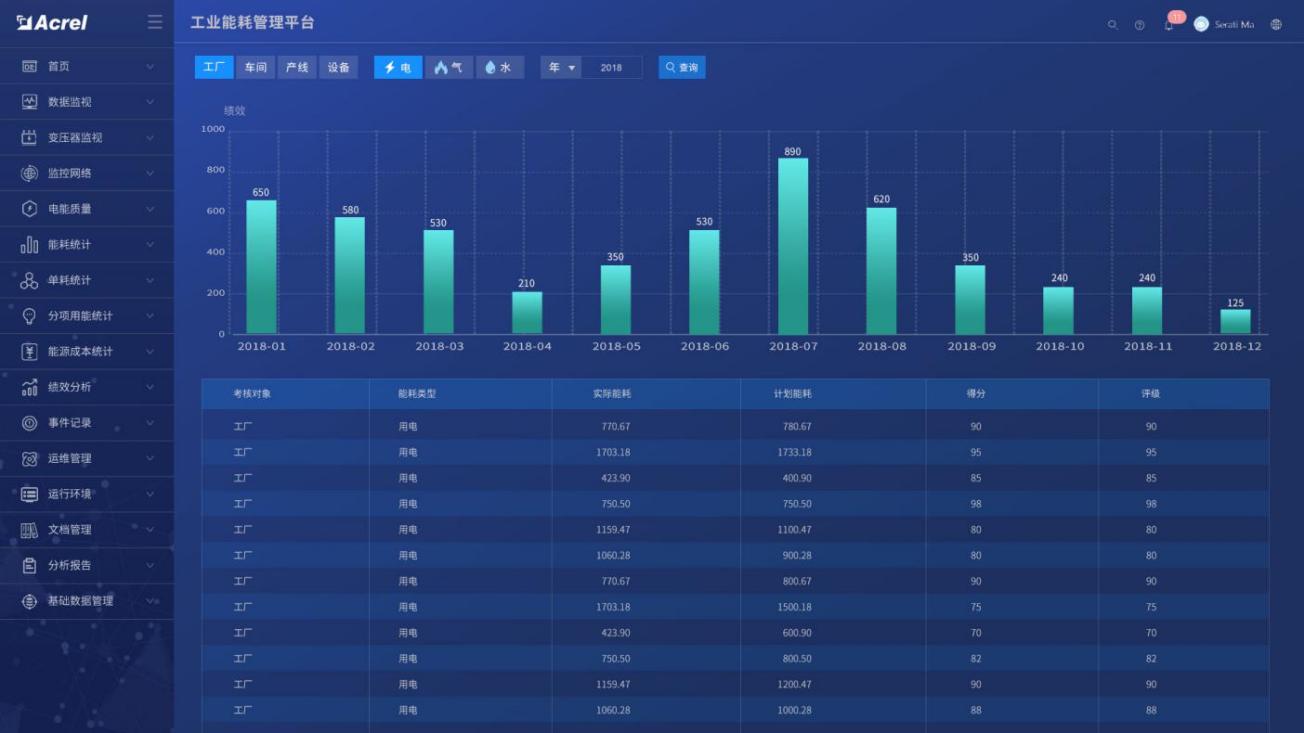Image resolution: width=1304 pixels, height=733 pixels.
Task: Select the 设备 tab
Action: click(338, 67)
